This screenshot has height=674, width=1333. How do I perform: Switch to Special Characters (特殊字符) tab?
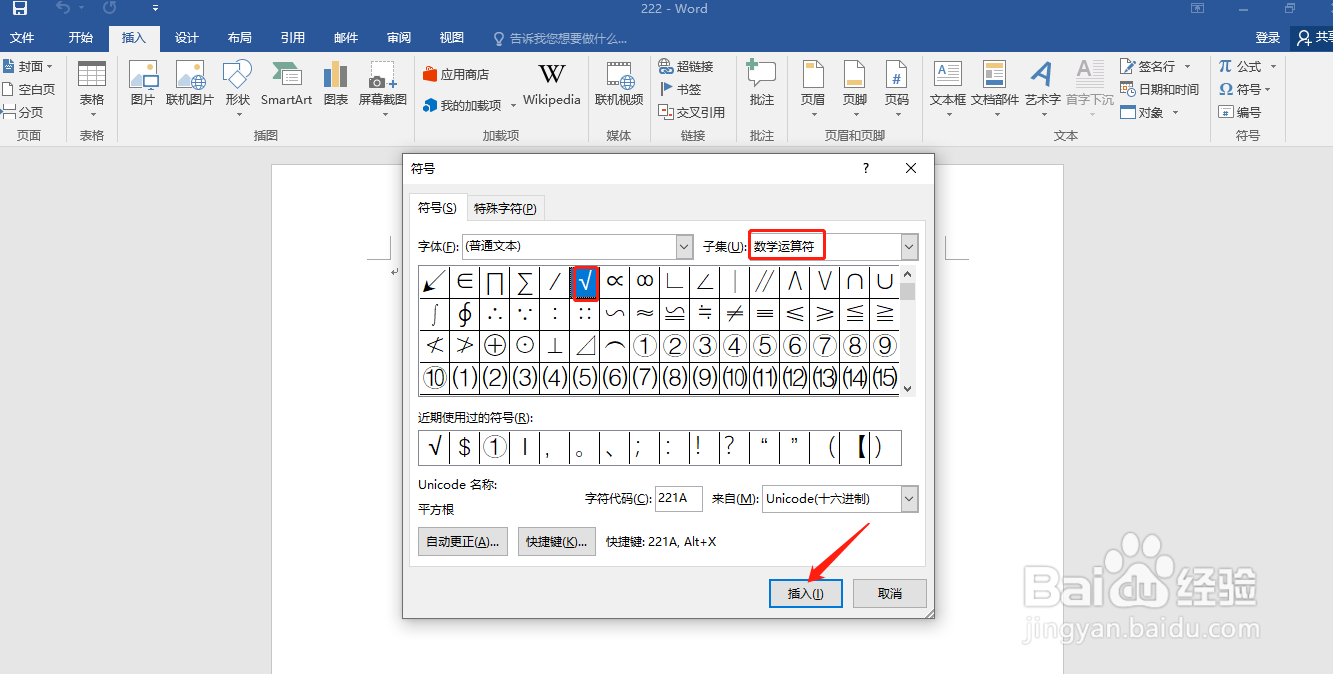pos(505,208)
